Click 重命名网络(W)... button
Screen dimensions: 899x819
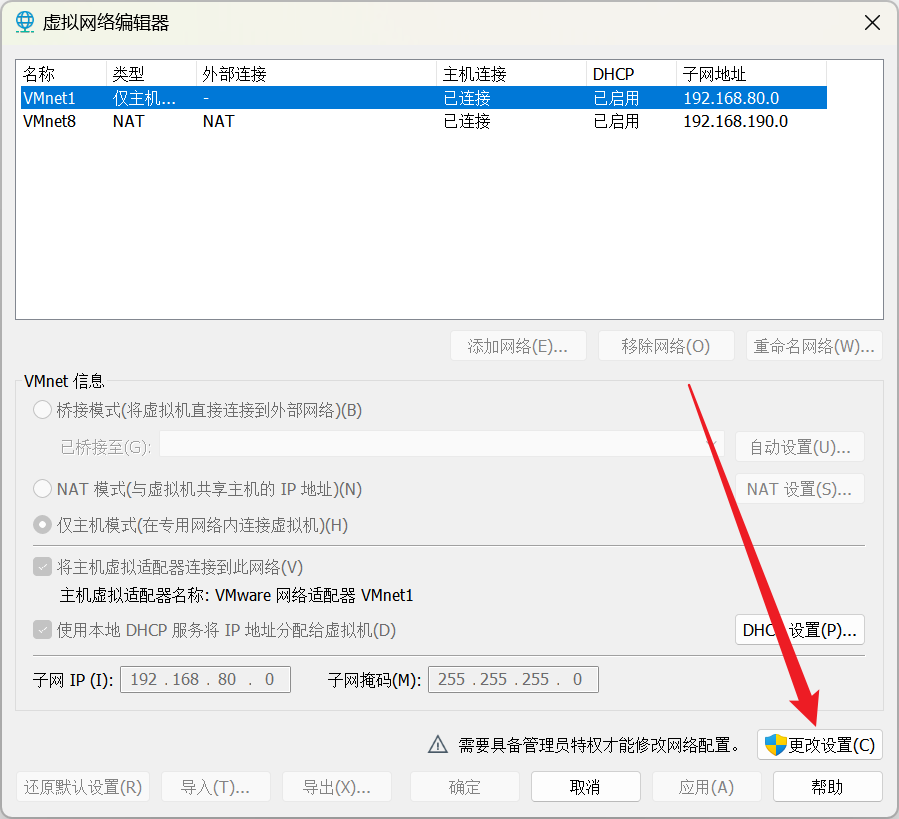(814, 346)
